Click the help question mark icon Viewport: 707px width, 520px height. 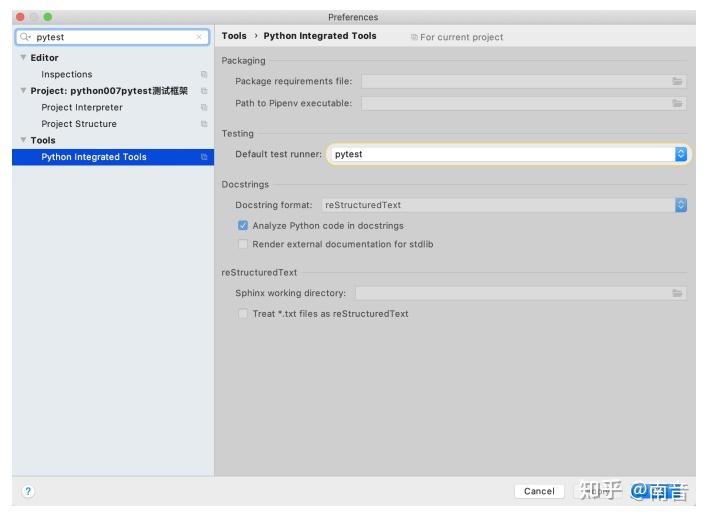(28, 491)
